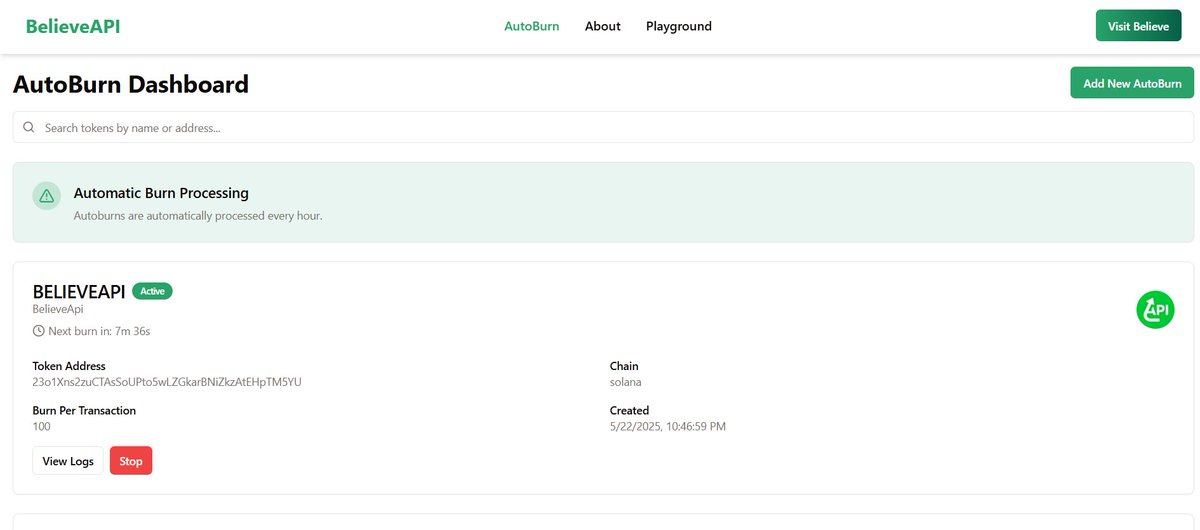The image size is (1200, 530).
Task: Click the green API token logo
Action: point(1155,309)
